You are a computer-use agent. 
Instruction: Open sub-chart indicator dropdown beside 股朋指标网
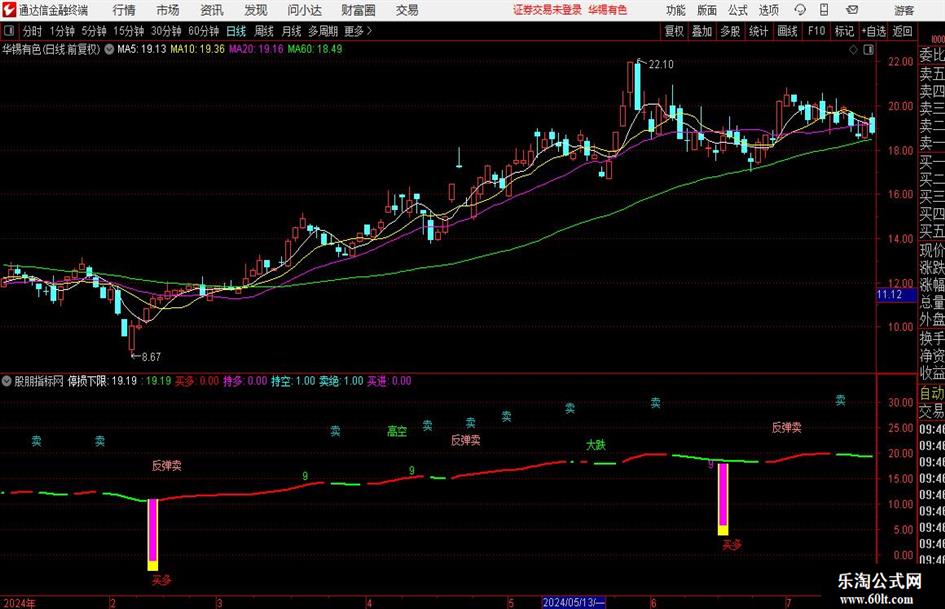(x=7, y=381)
